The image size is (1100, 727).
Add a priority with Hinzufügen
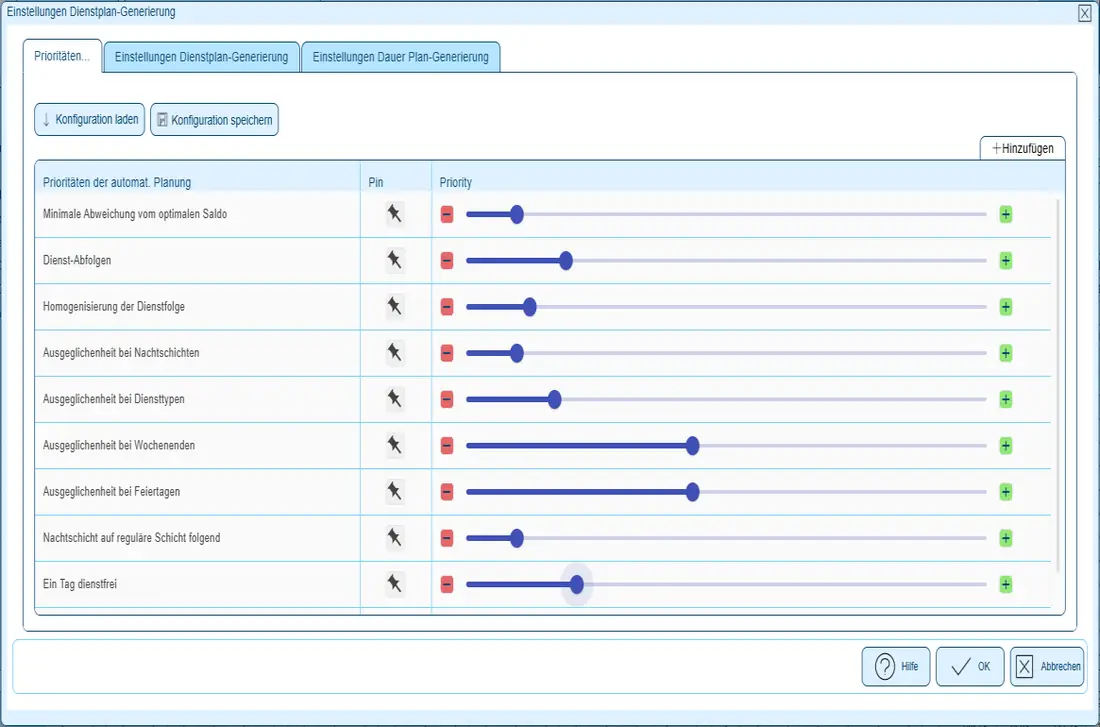[1023, 148]
